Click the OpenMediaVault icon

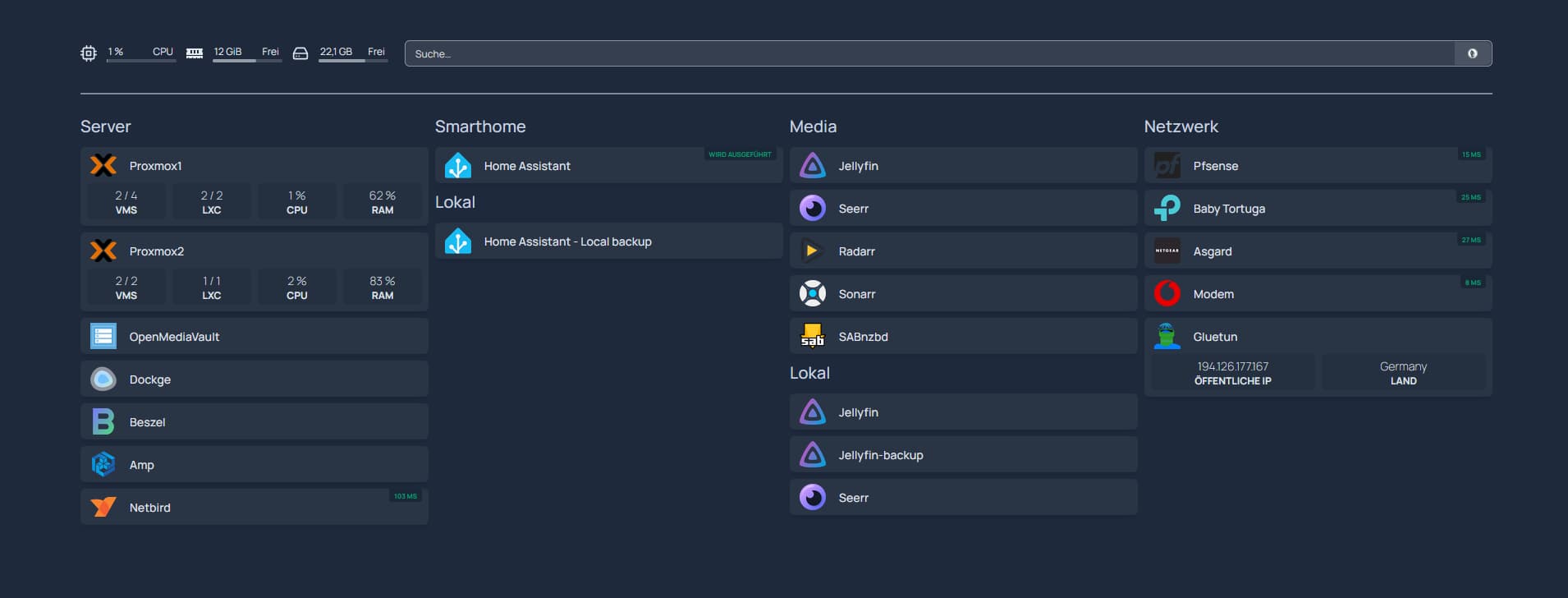coord(103,336)
